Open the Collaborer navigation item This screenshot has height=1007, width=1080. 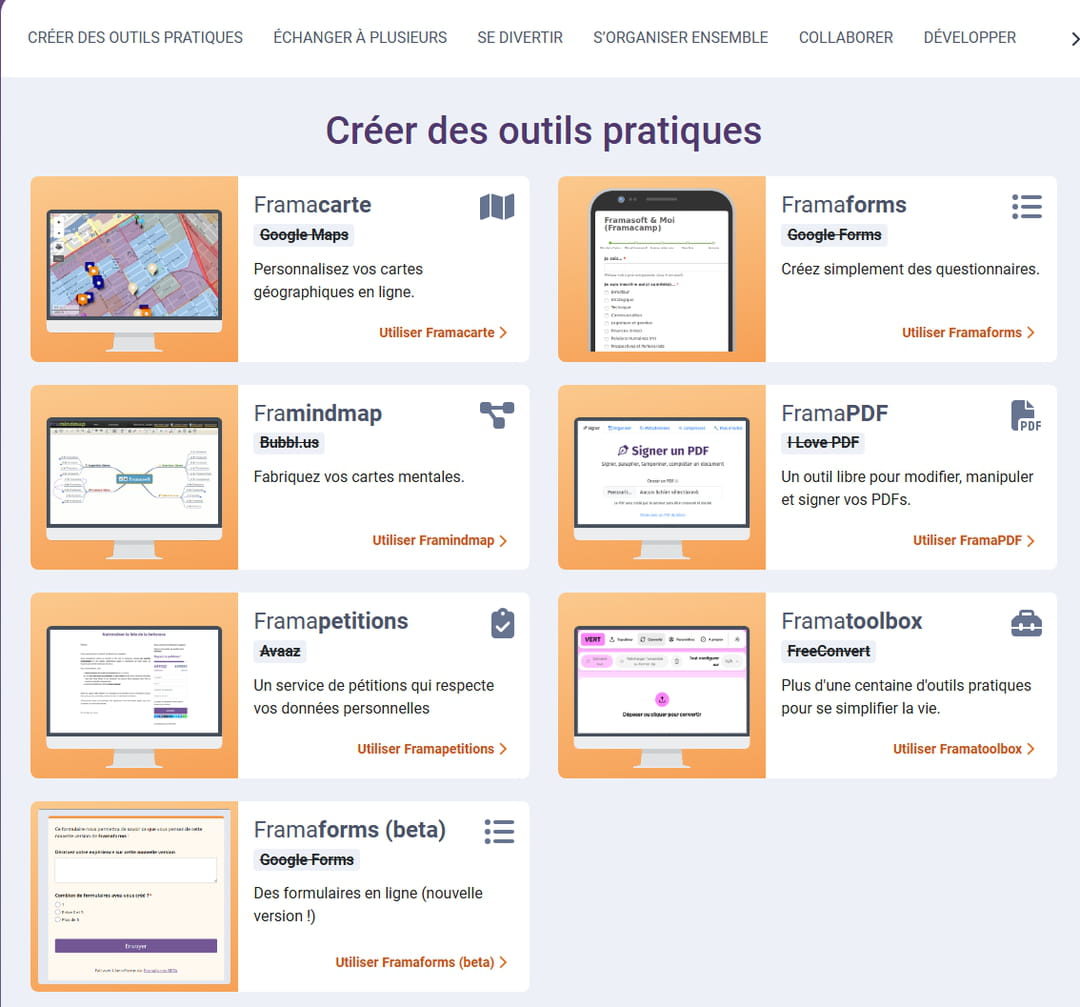point(845,38)
